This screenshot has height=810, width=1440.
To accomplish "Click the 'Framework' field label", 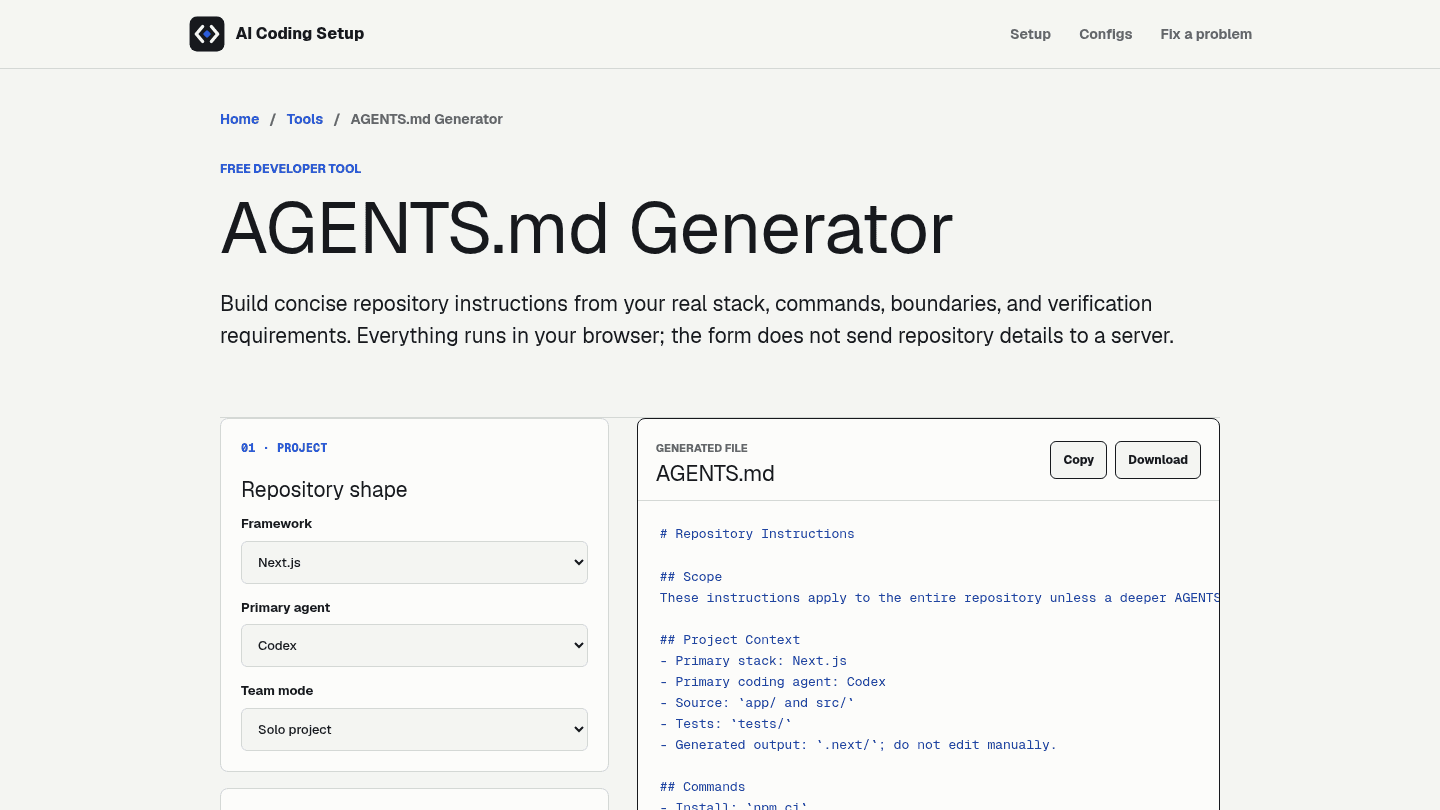I will click(x=276, y=524).
